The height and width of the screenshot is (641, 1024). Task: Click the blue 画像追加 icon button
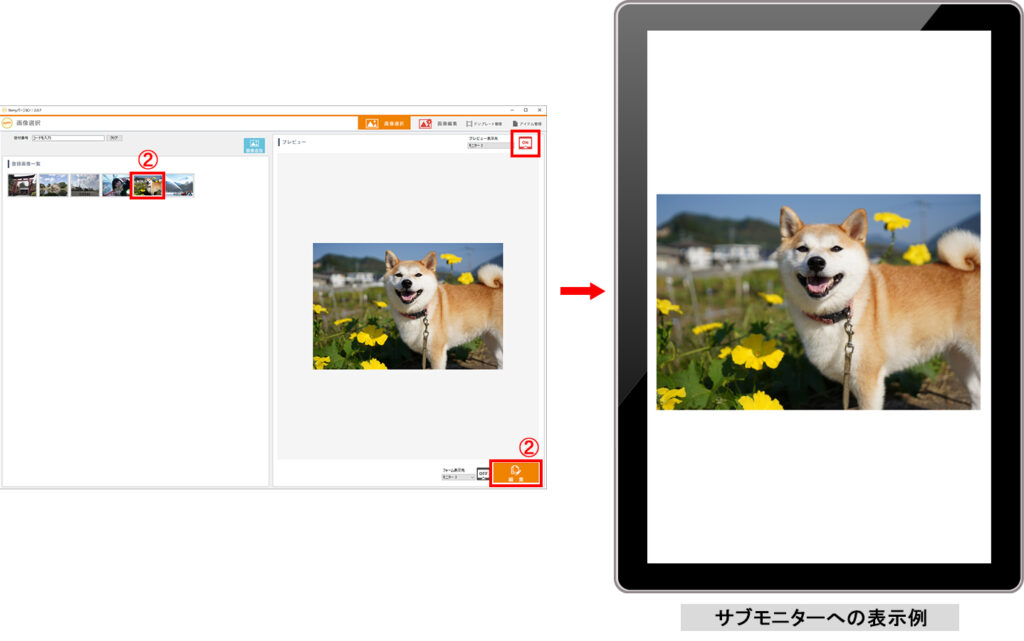click(x=254, y=146)
